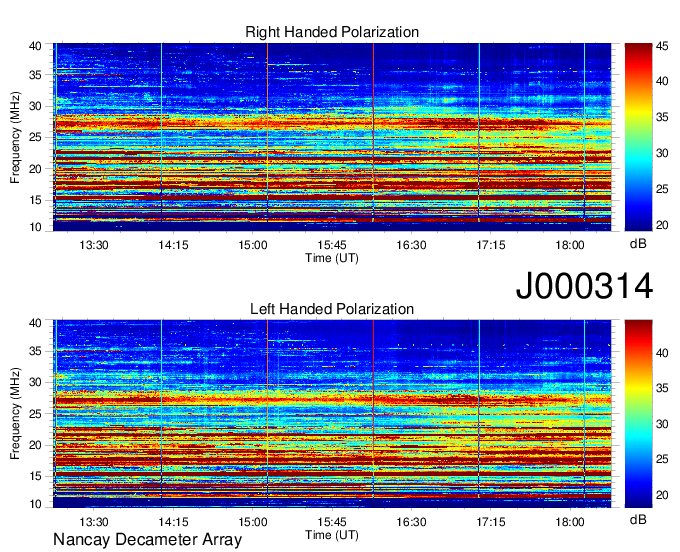Click the 20 MHz tick of Left Handed plot
680x552 pixels.
click(35, 445)
